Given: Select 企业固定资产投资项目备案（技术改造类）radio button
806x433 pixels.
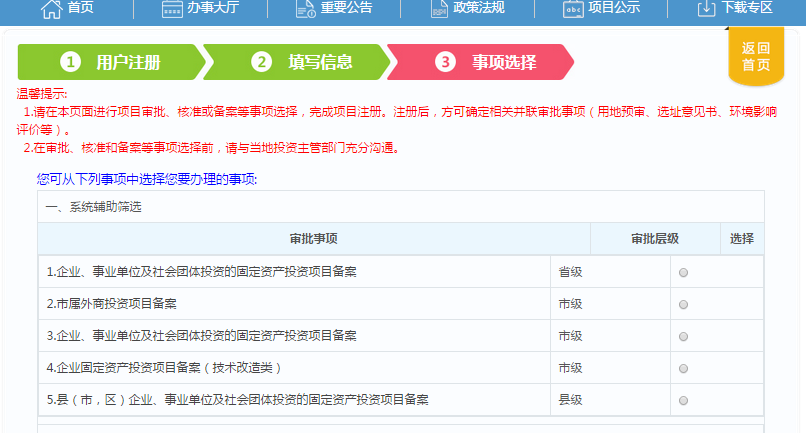Looking at the screenshot, I should point(684,368).
